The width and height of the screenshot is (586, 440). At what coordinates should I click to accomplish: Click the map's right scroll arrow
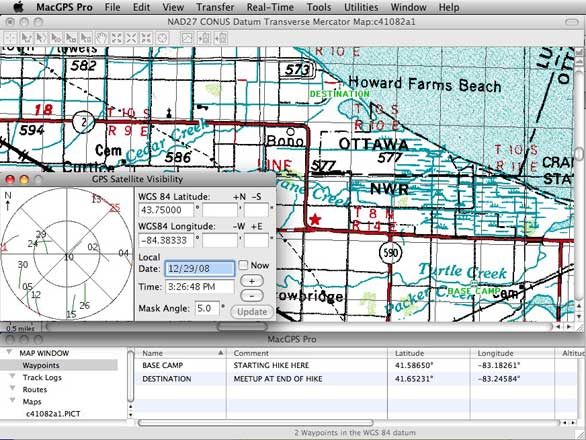pos(569,326)
